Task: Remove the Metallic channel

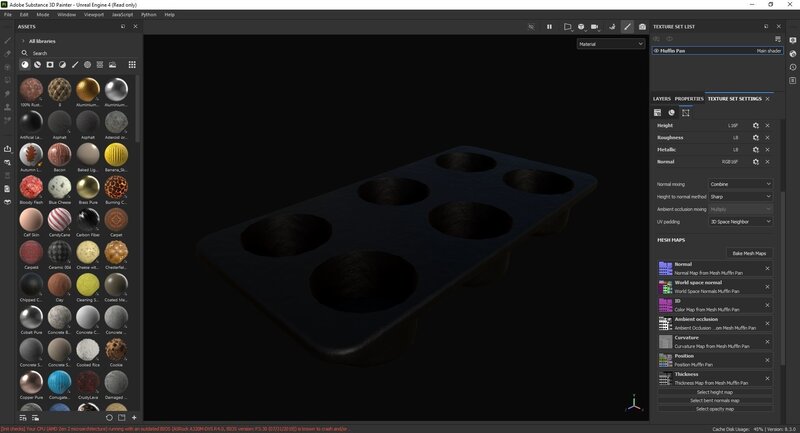Action: (x=768, y=149)
